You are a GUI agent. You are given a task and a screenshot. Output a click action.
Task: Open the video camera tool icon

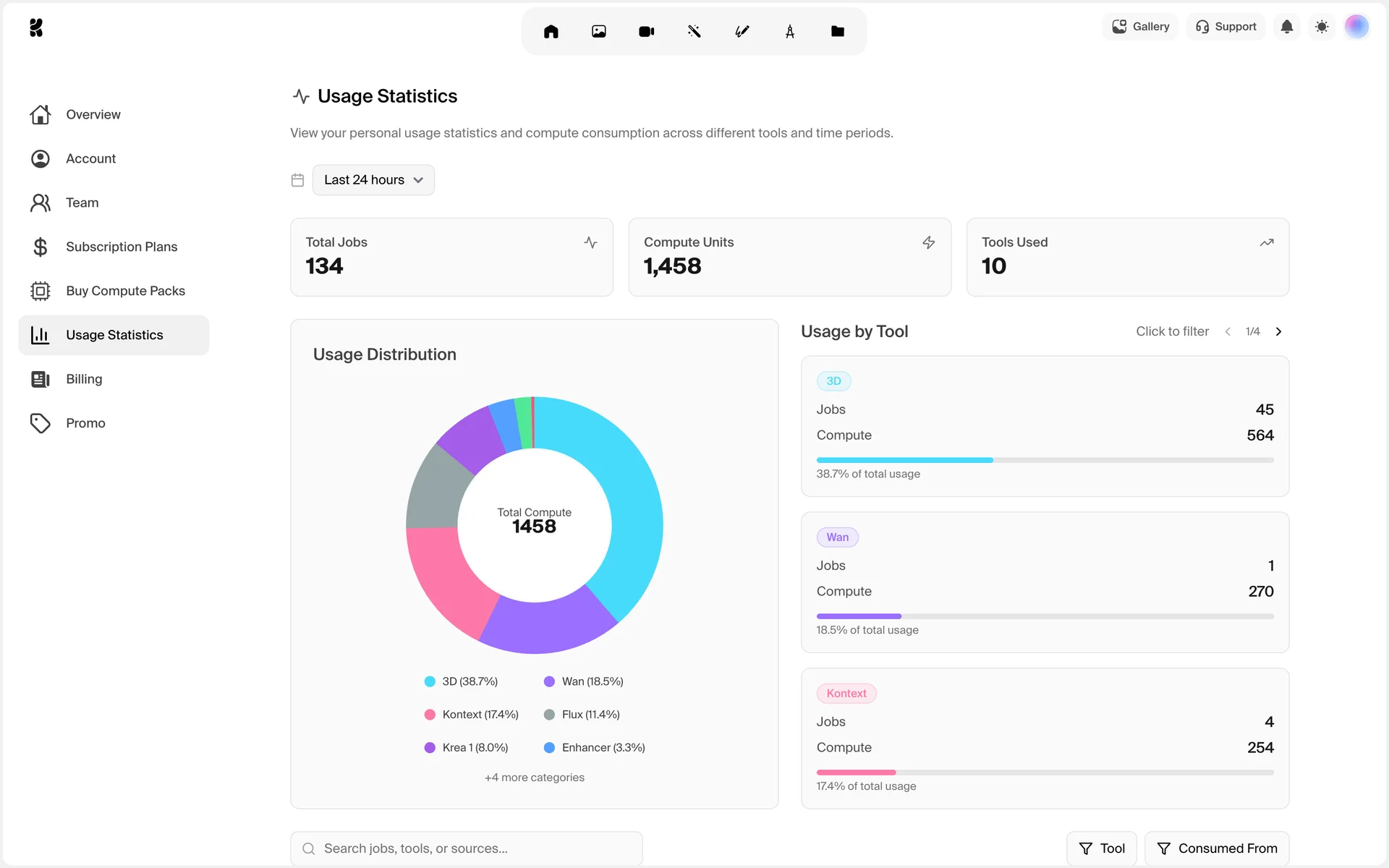[647, 31]
